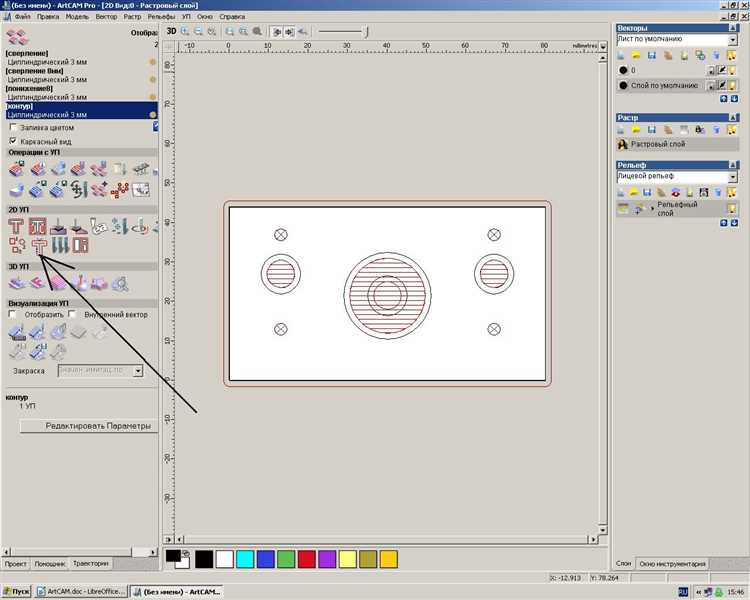Move relief layer down with blue arrow

pyautogui.click(x=734, y=223)
